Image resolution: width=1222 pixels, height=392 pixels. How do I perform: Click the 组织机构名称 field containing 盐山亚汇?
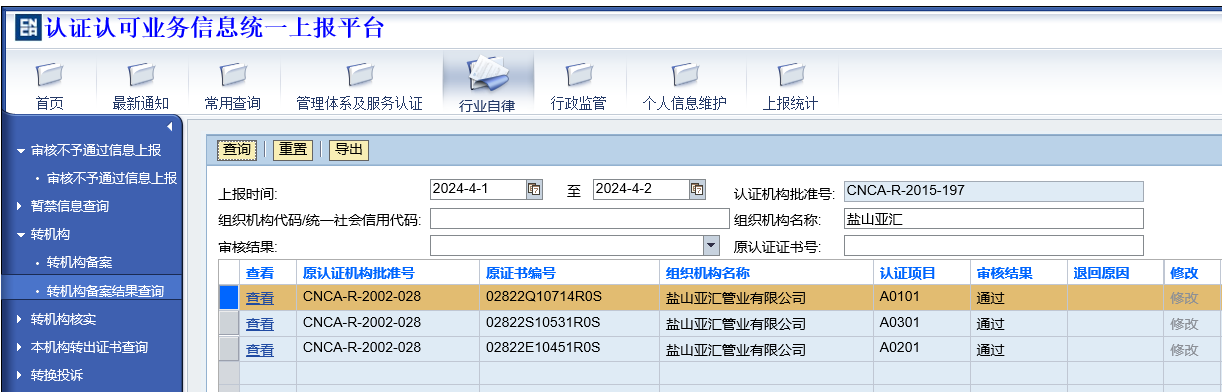coord(993,218)
